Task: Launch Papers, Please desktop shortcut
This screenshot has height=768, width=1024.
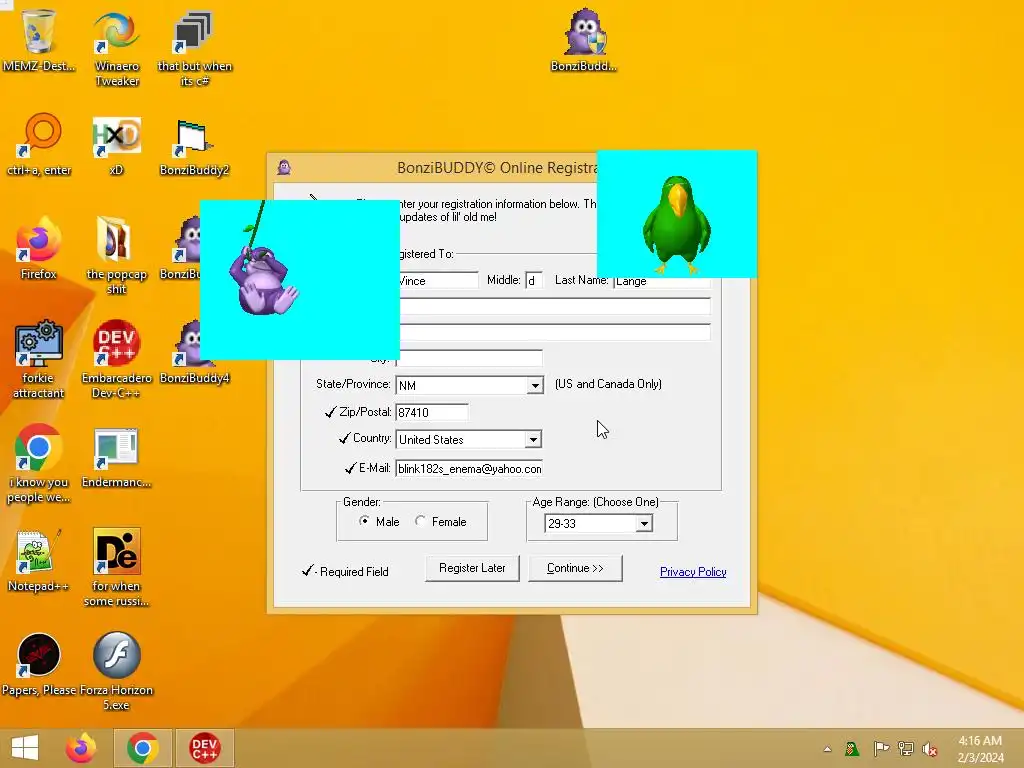Action: coord(39,664)
